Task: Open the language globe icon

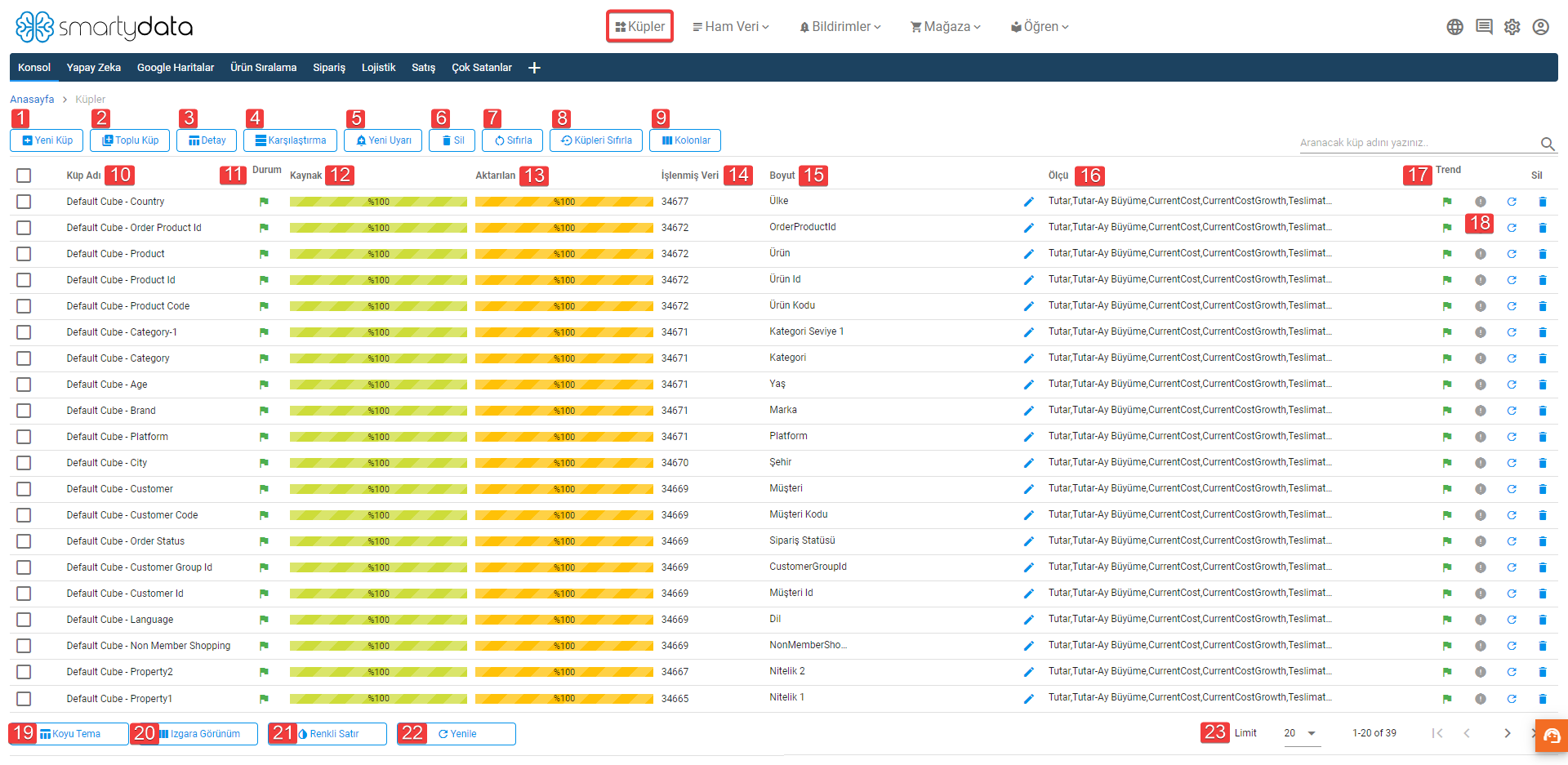Action: (x=1454, y=27)
